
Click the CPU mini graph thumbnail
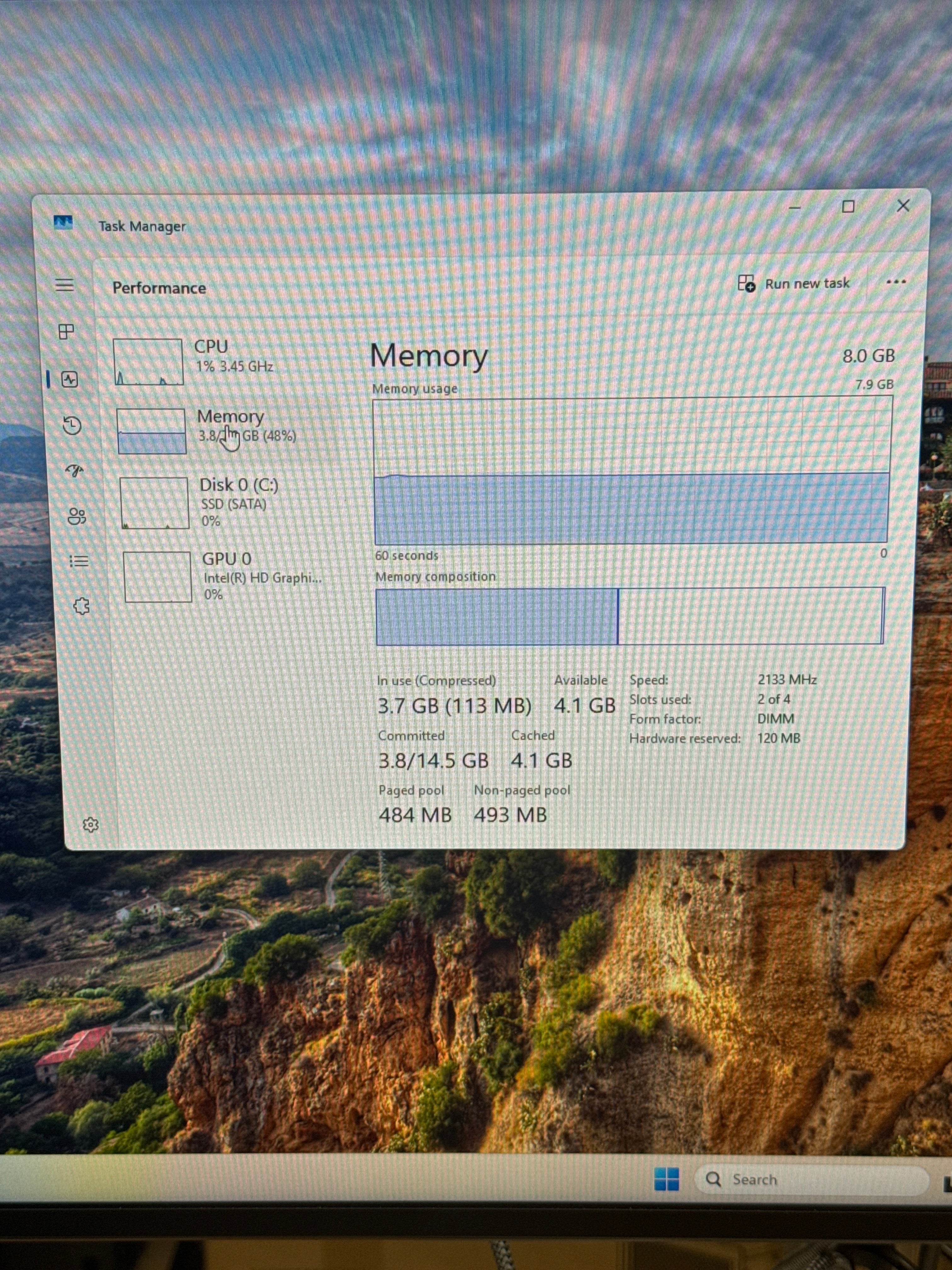[x=148, y=362]
